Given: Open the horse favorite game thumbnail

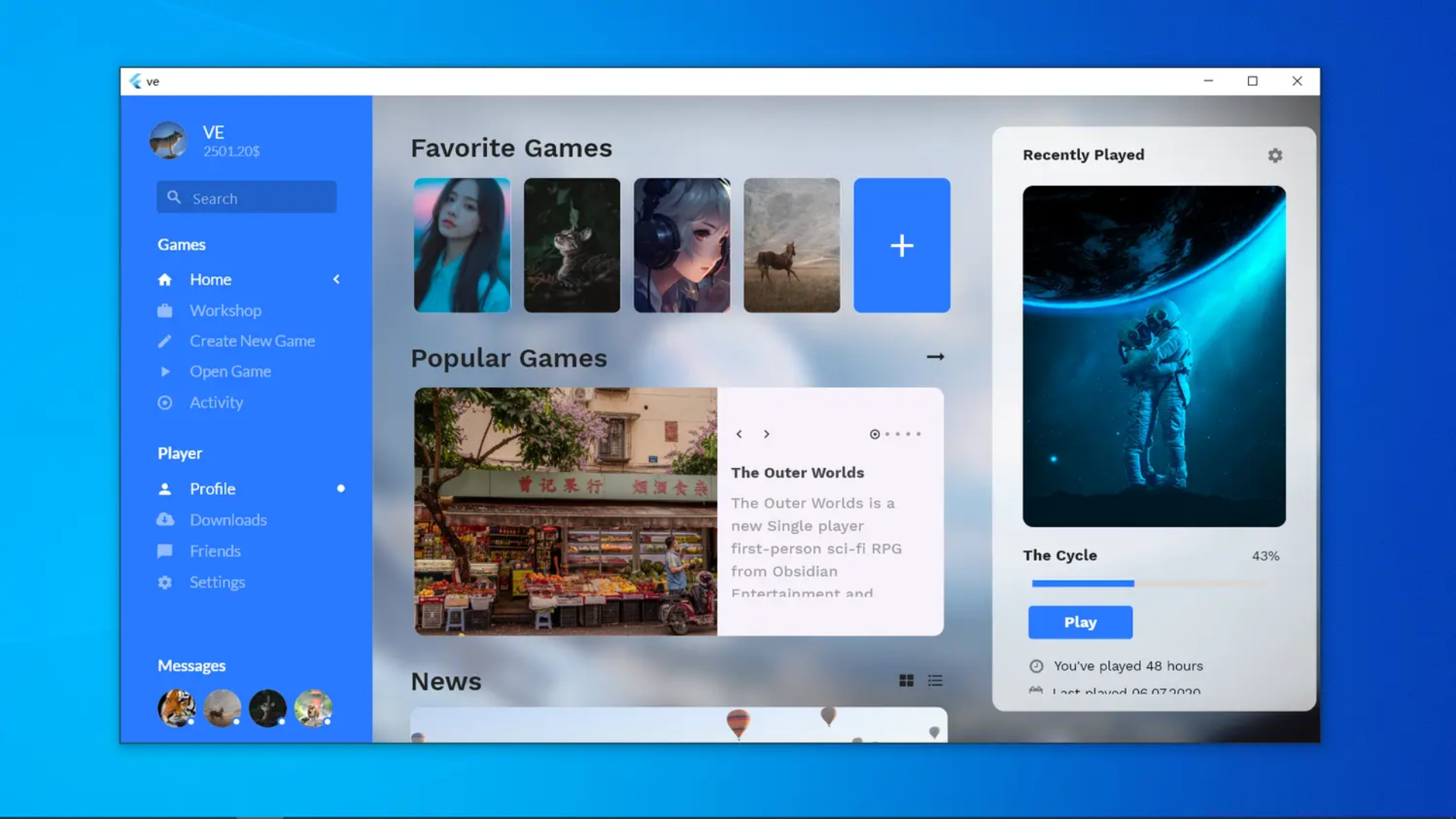Looking at the screenshot, I should click(x=792, y=246).
